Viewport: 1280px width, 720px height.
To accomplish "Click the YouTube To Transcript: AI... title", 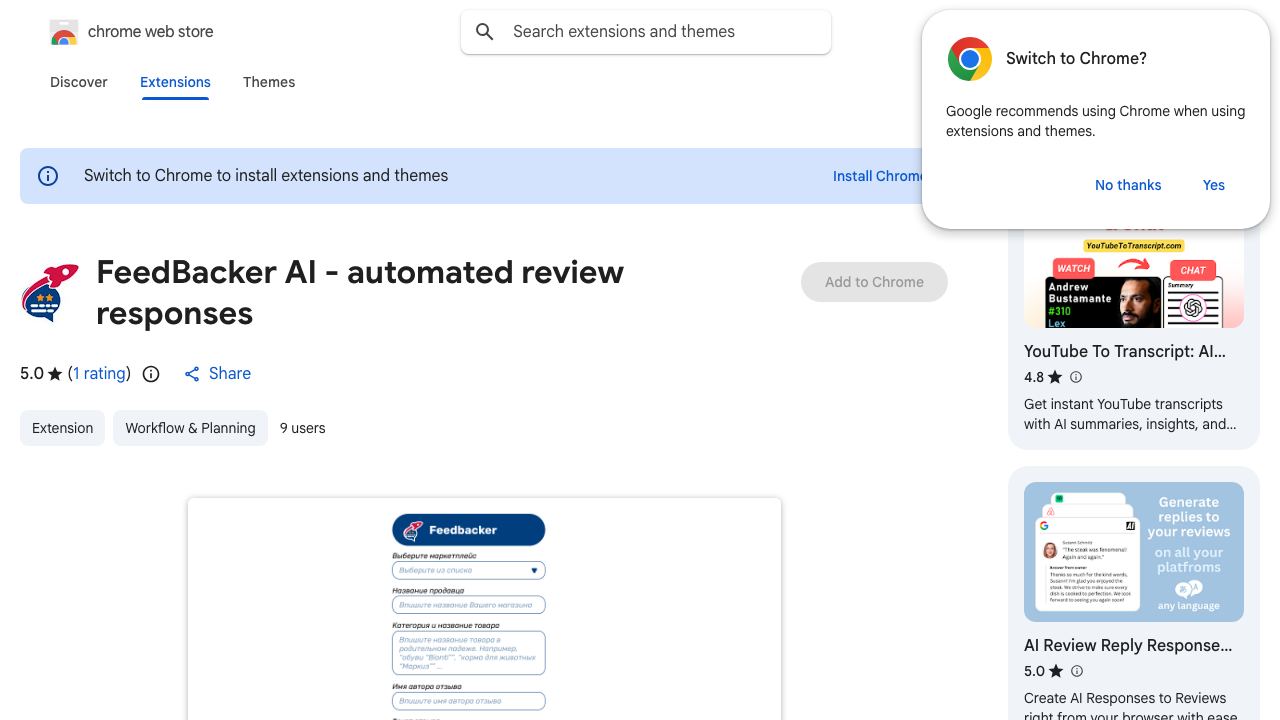I will (x=1125, y=352).
